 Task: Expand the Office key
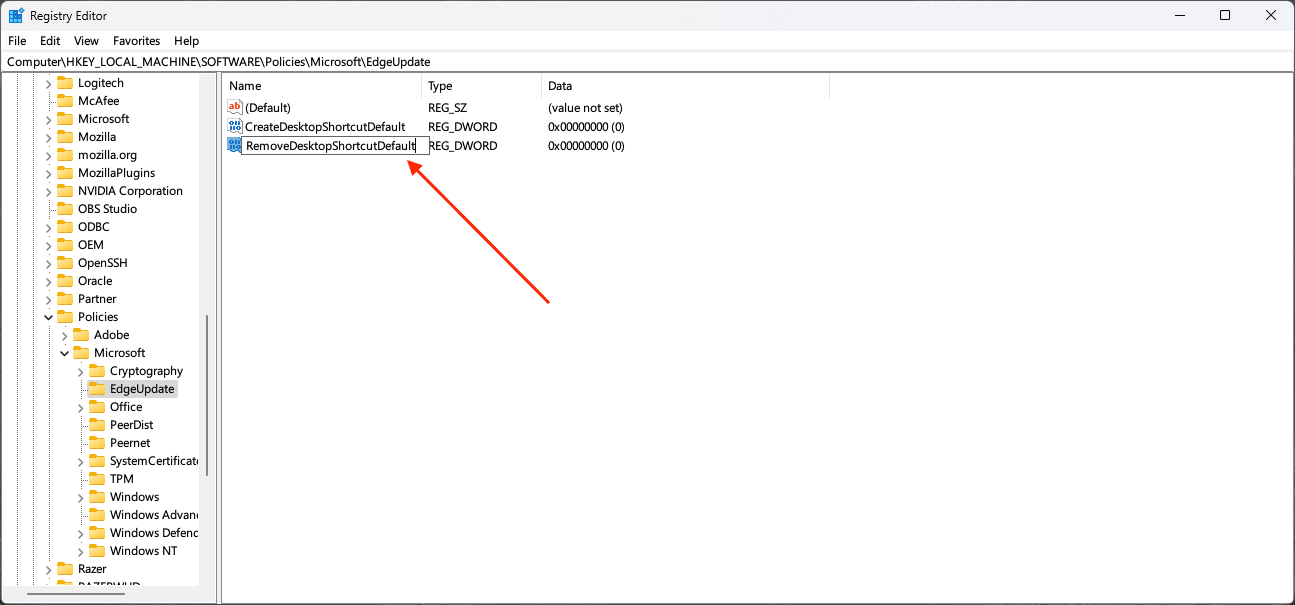[81, 407]
